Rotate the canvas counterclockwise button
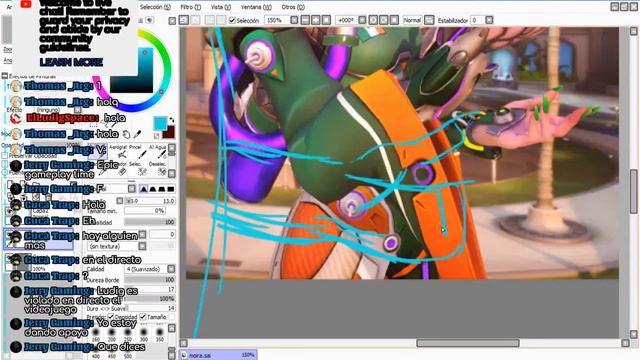640x360 pixels. [x=373, y=20]
